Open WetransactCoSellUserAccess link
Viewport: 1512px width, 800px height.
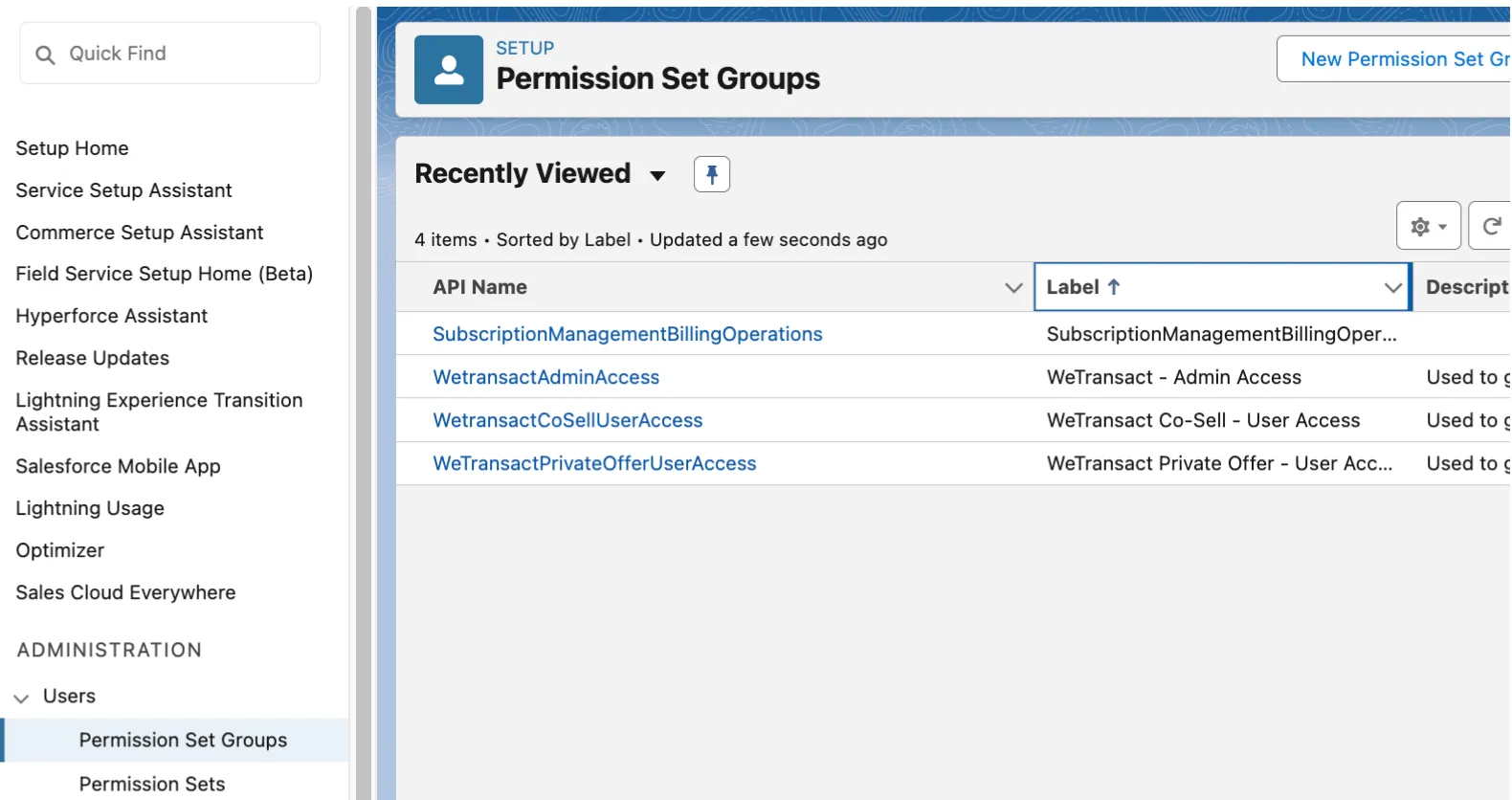tap(567, 420)
